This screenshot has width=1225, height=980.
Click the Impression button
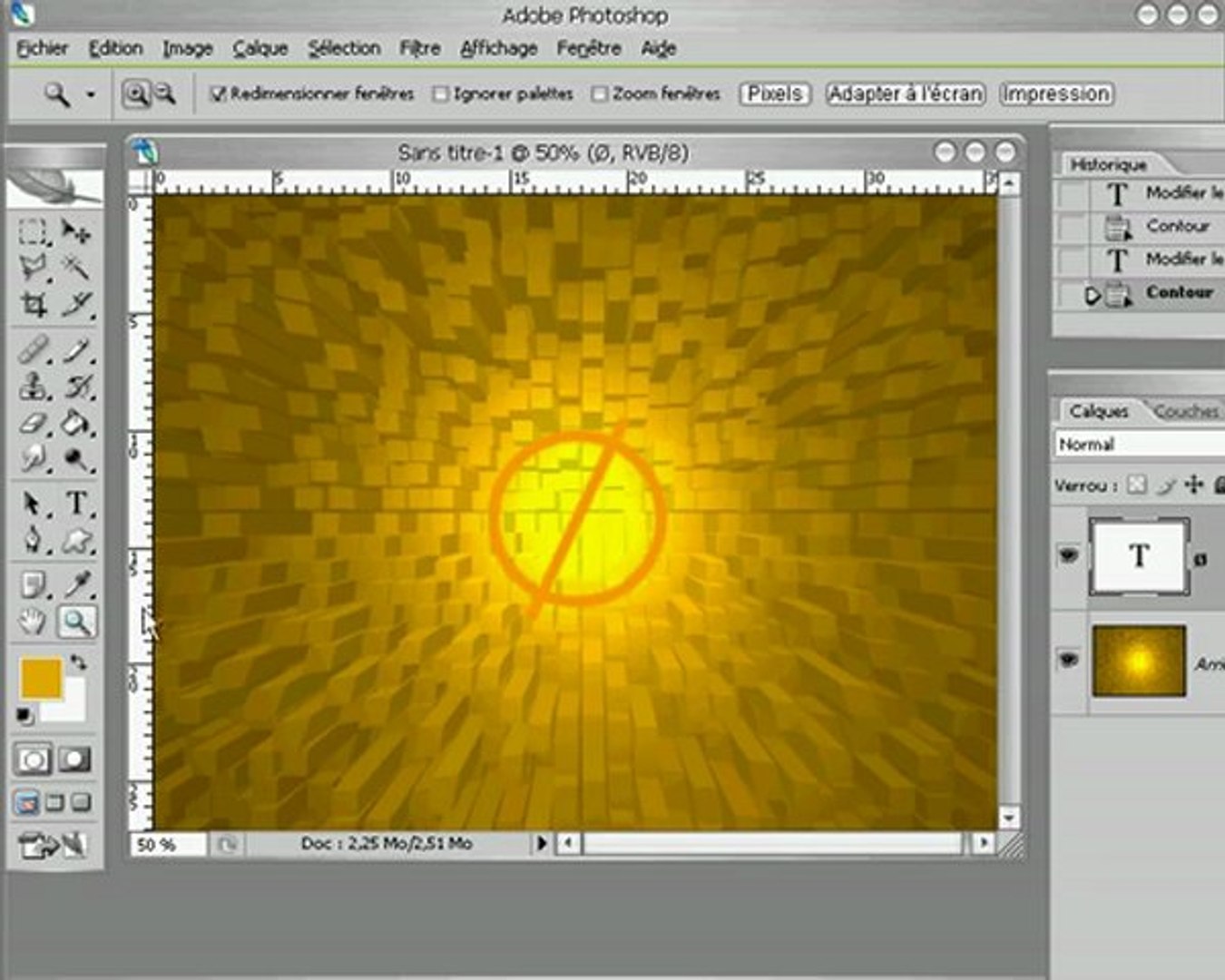point(1056,93)
